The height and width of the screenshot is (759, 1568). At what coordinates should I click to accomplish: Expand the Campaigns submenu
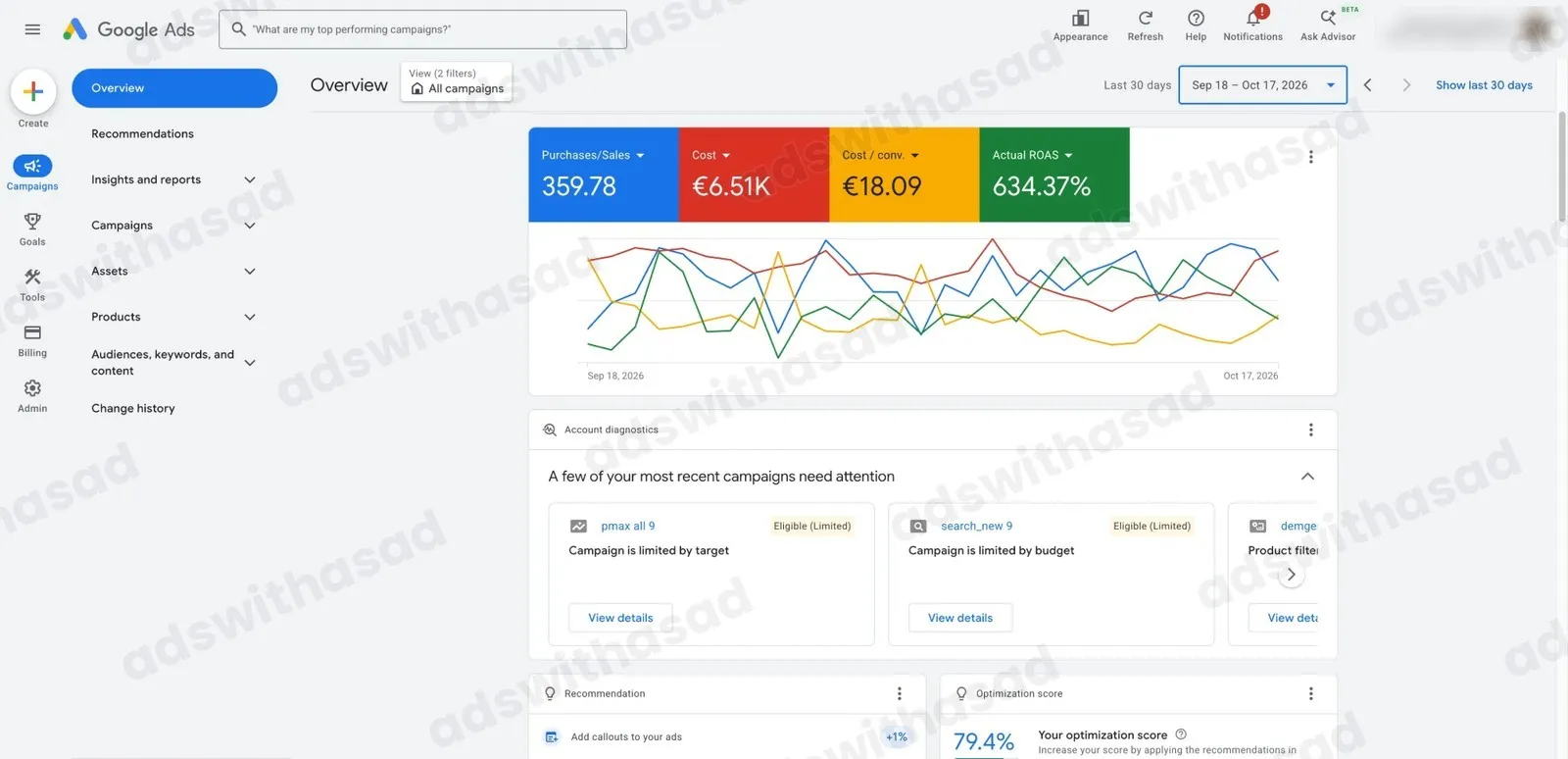pos(173,226)
